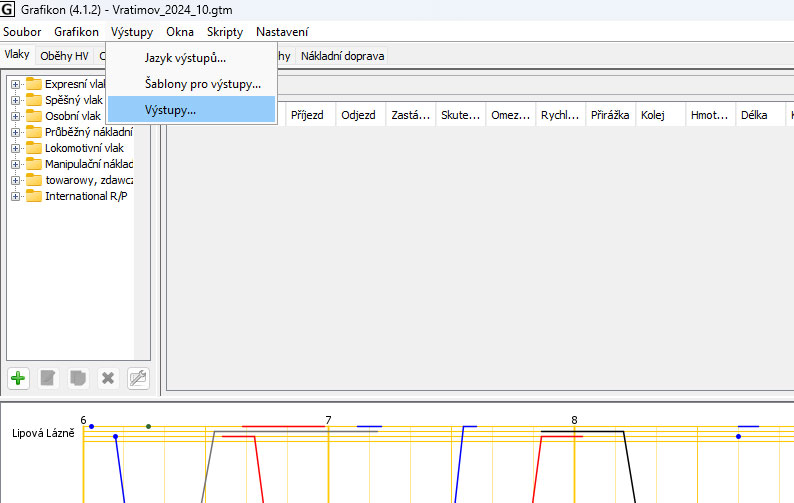Click the copy train icon
The width and height of the screenshot is (794, 503).
tap(78, 378)
